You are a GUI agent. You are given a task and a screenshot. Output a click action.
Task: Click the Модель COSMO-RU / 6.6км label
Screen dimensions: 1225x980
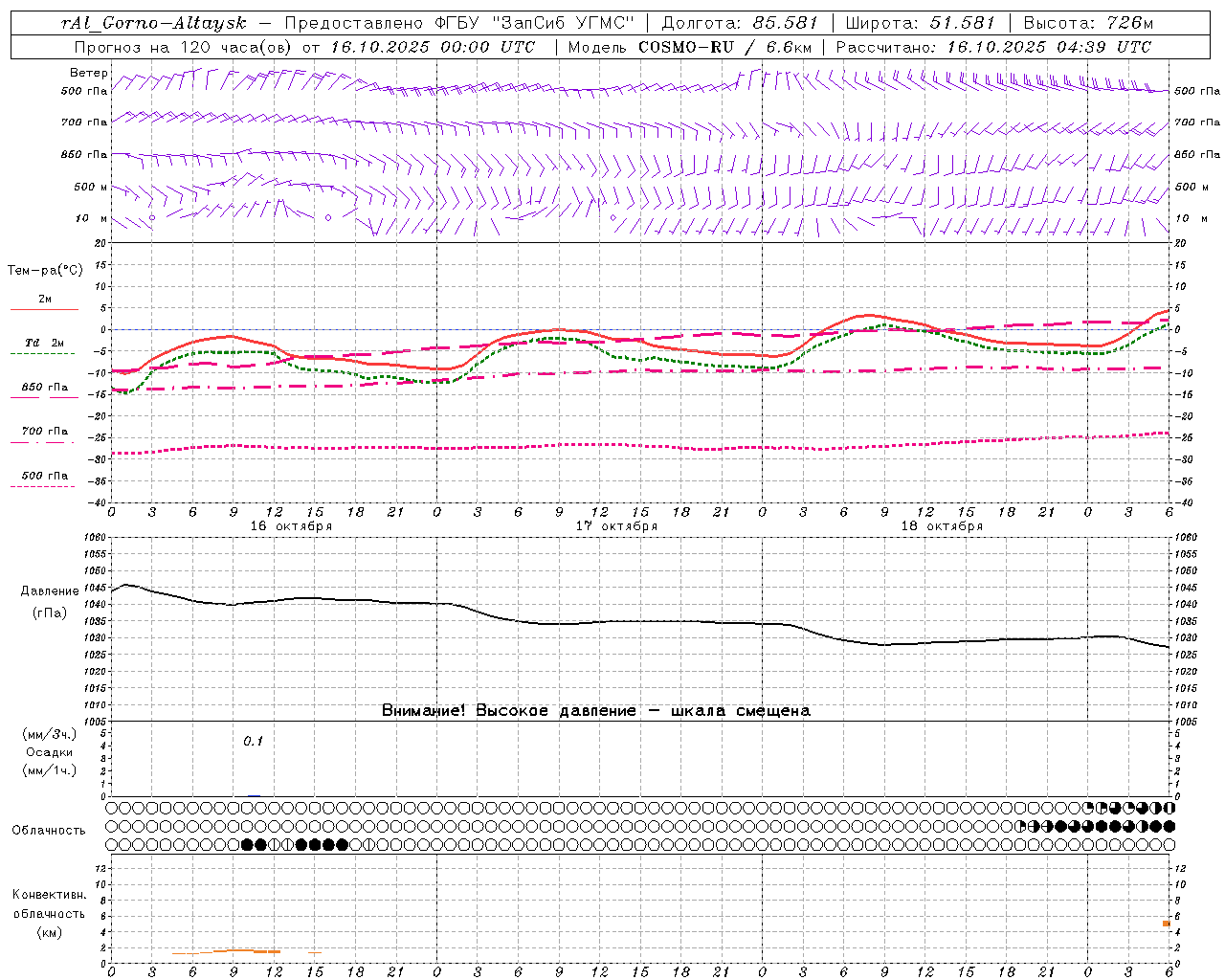tap(689, 47)
